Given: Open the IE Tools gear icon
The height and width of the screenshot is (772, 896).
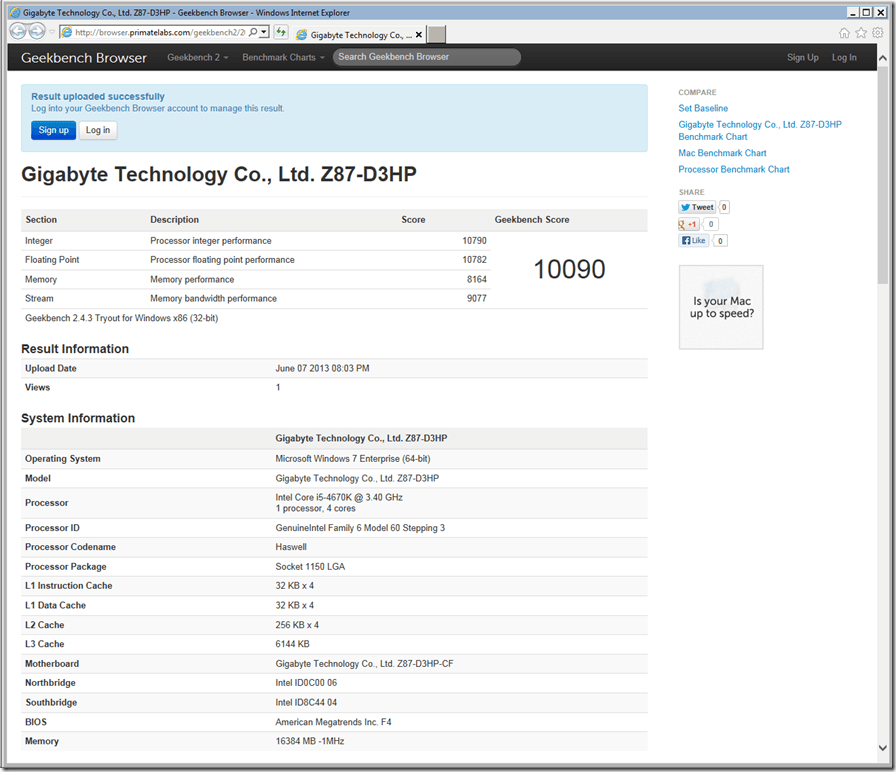Looking at the screenshot, I should click(878, 33).
